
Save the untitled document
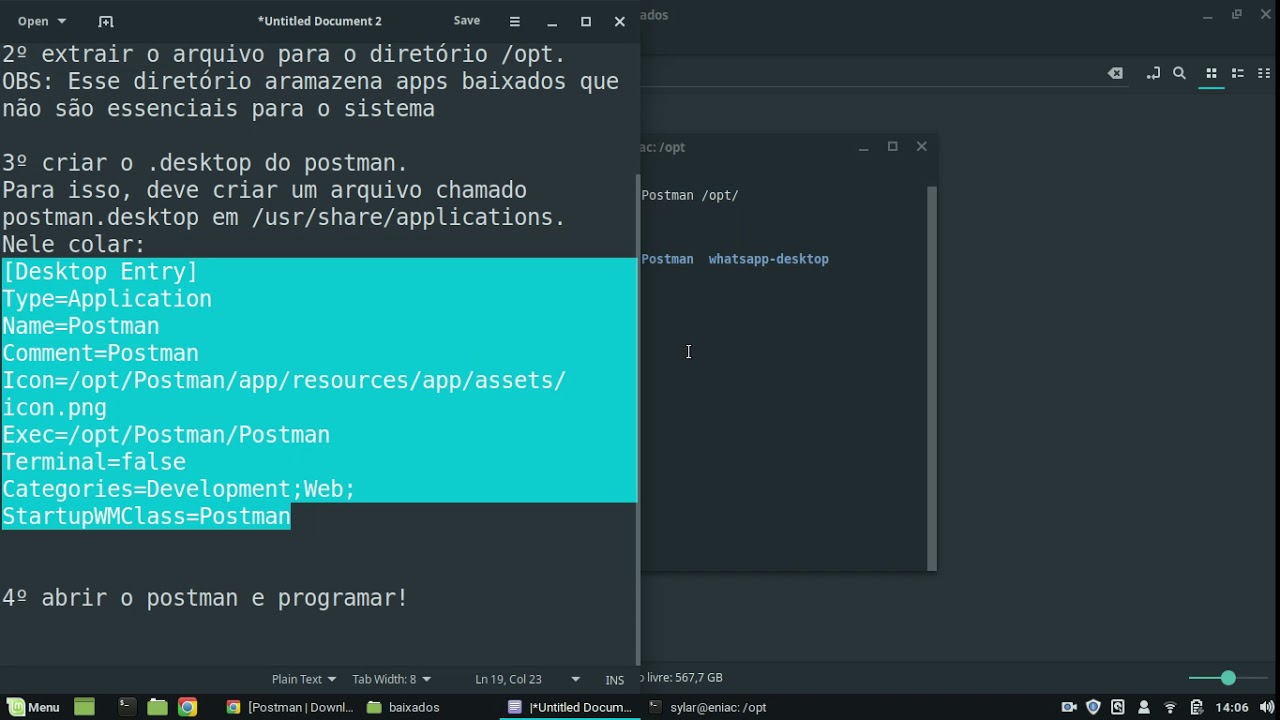pyautogui.click(x=467, y=21)
